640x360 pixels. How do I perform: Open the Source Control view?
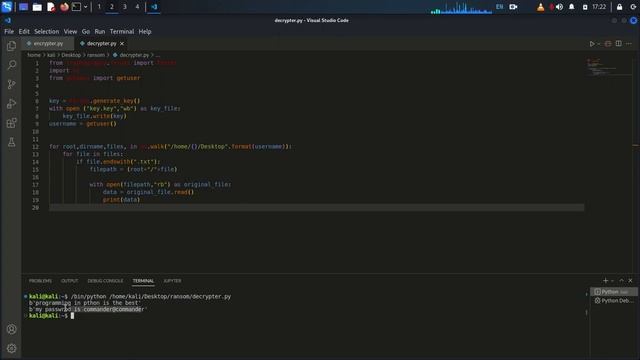(x=11, y=84)
